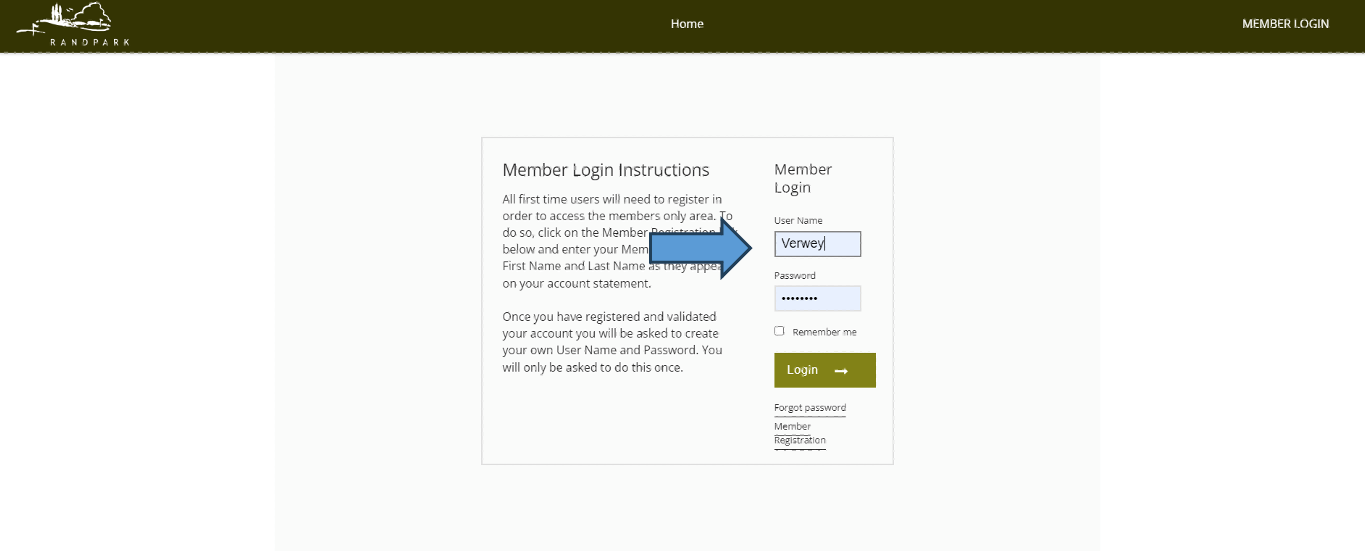Follow the Member Registration link
This screenshot has width=1365, height=551.
(800, 433)
